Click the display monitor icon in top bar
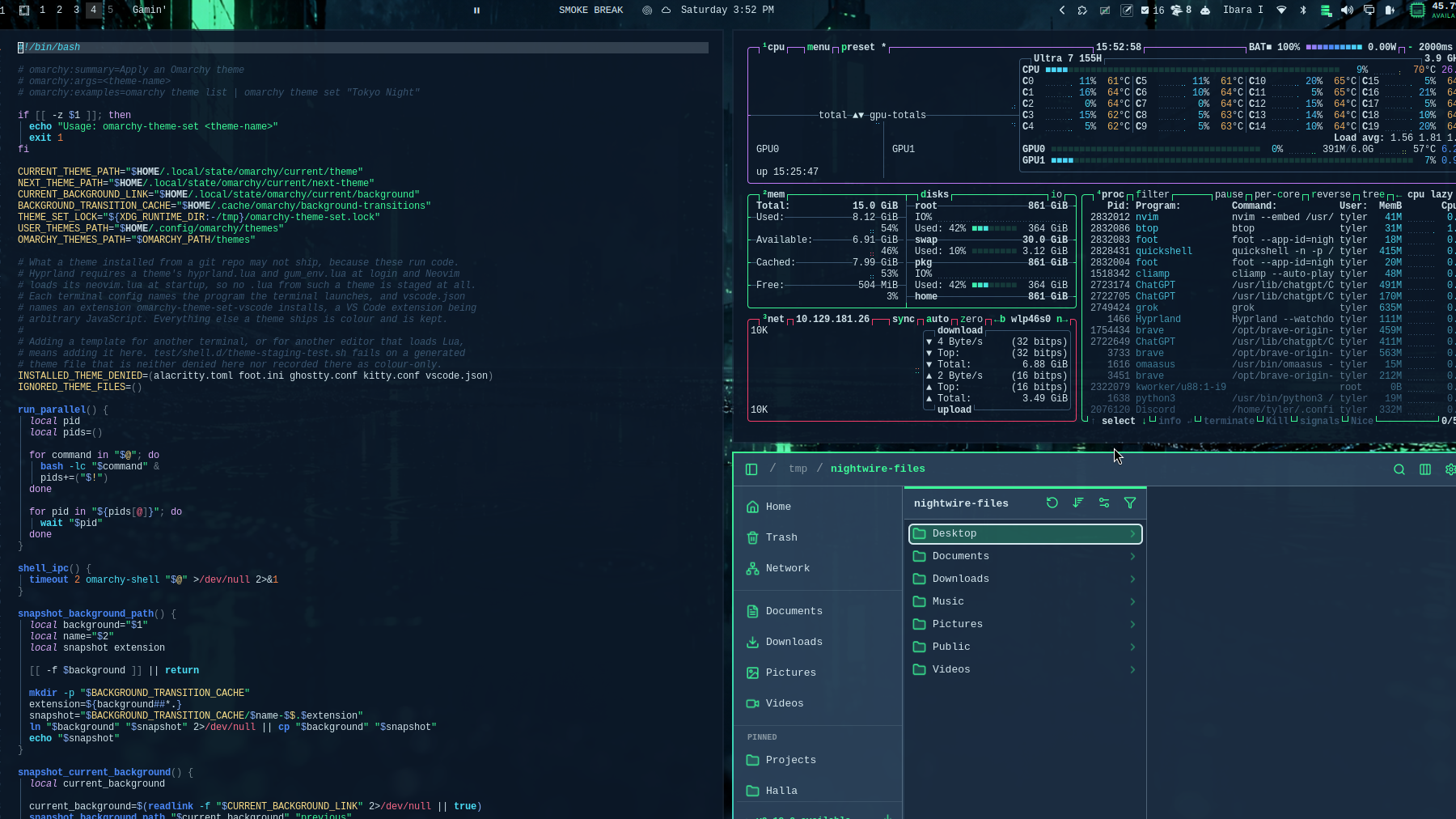This screenshot has height=819, width=1456. [x=1369, y=11]
